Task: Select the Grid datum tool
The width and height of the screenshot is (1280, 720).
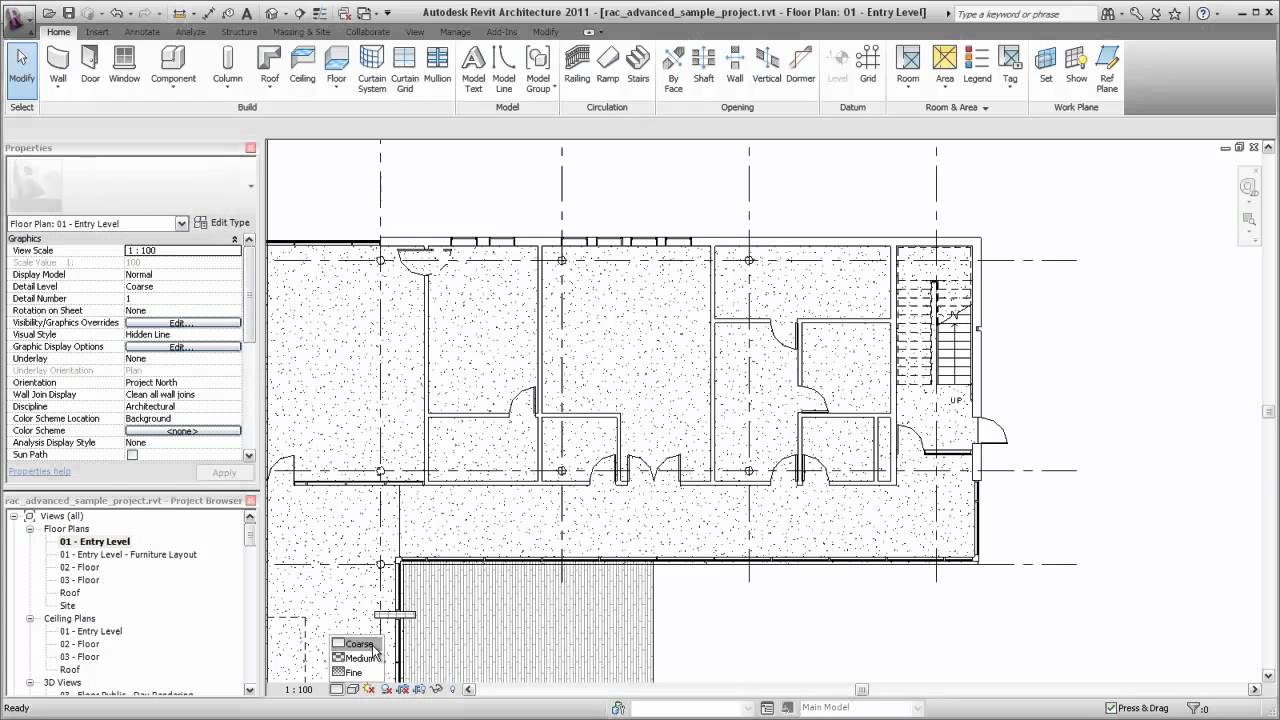Action: pyautogui.click(x=868, y=66)
